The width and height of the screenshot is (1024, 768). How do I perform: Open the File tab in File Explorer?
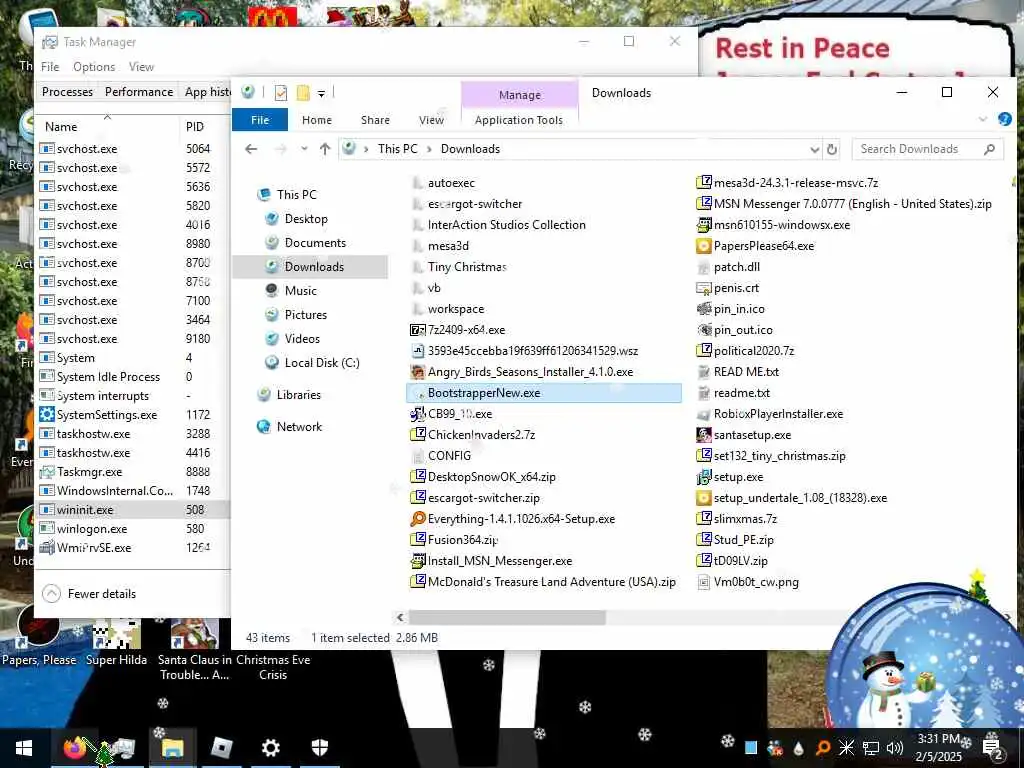coord(260,120)
